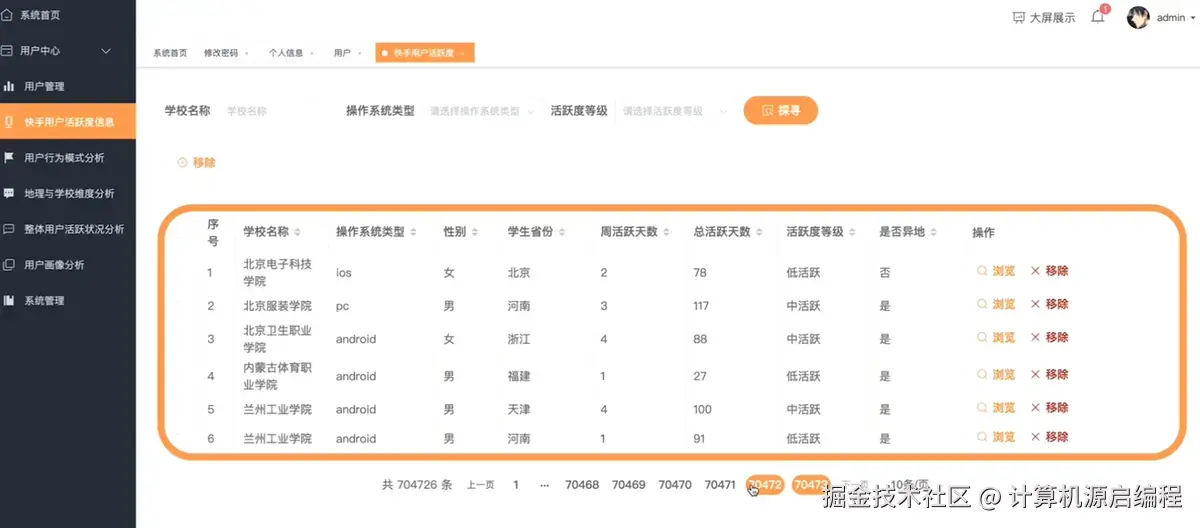Click 浏览 for 北京服装学院 row

point(996,304)
